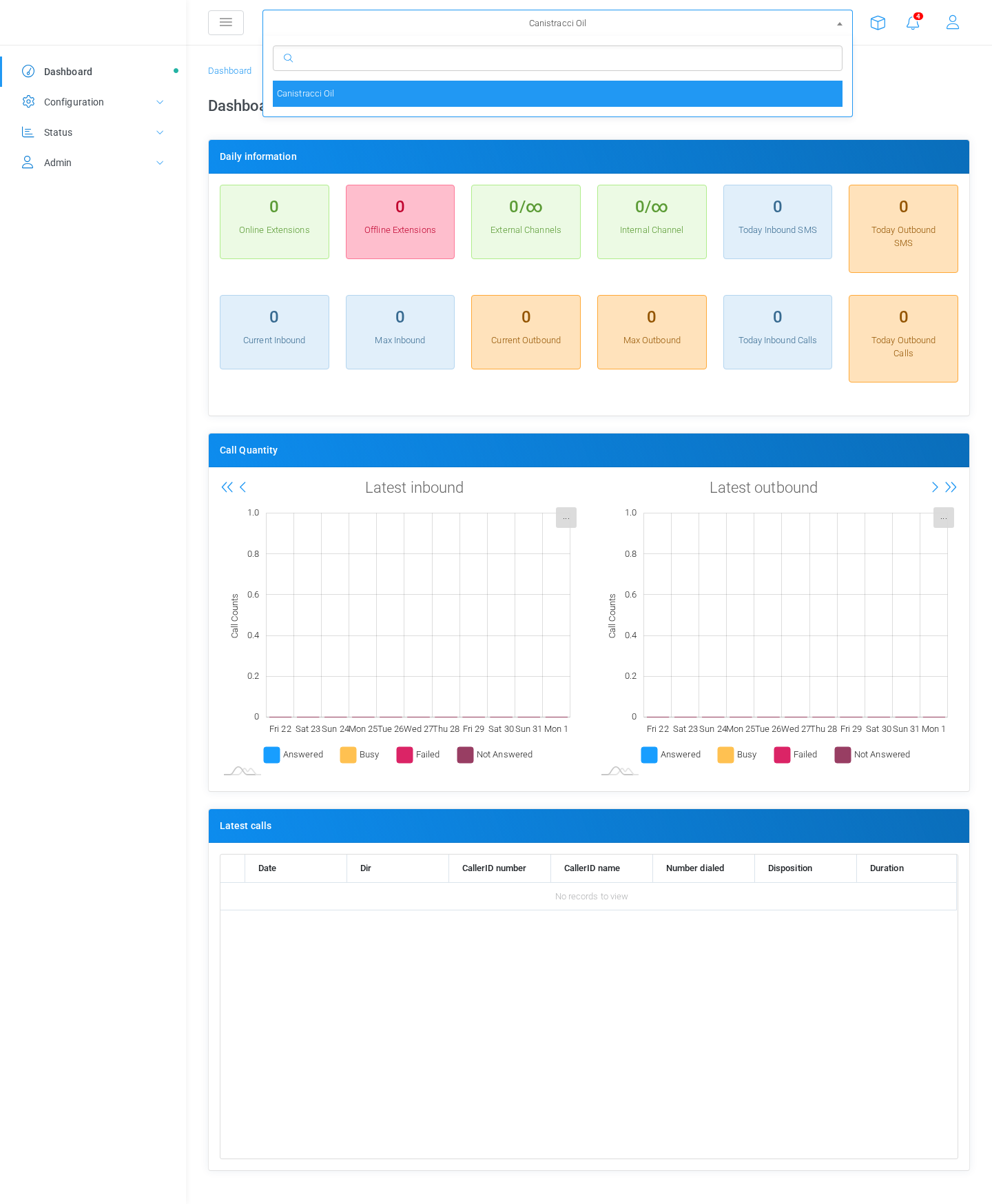Sort by Disposition column header
Image resolution: width=992 pixels, height=1204 pixels.
(x=805, y=868)
